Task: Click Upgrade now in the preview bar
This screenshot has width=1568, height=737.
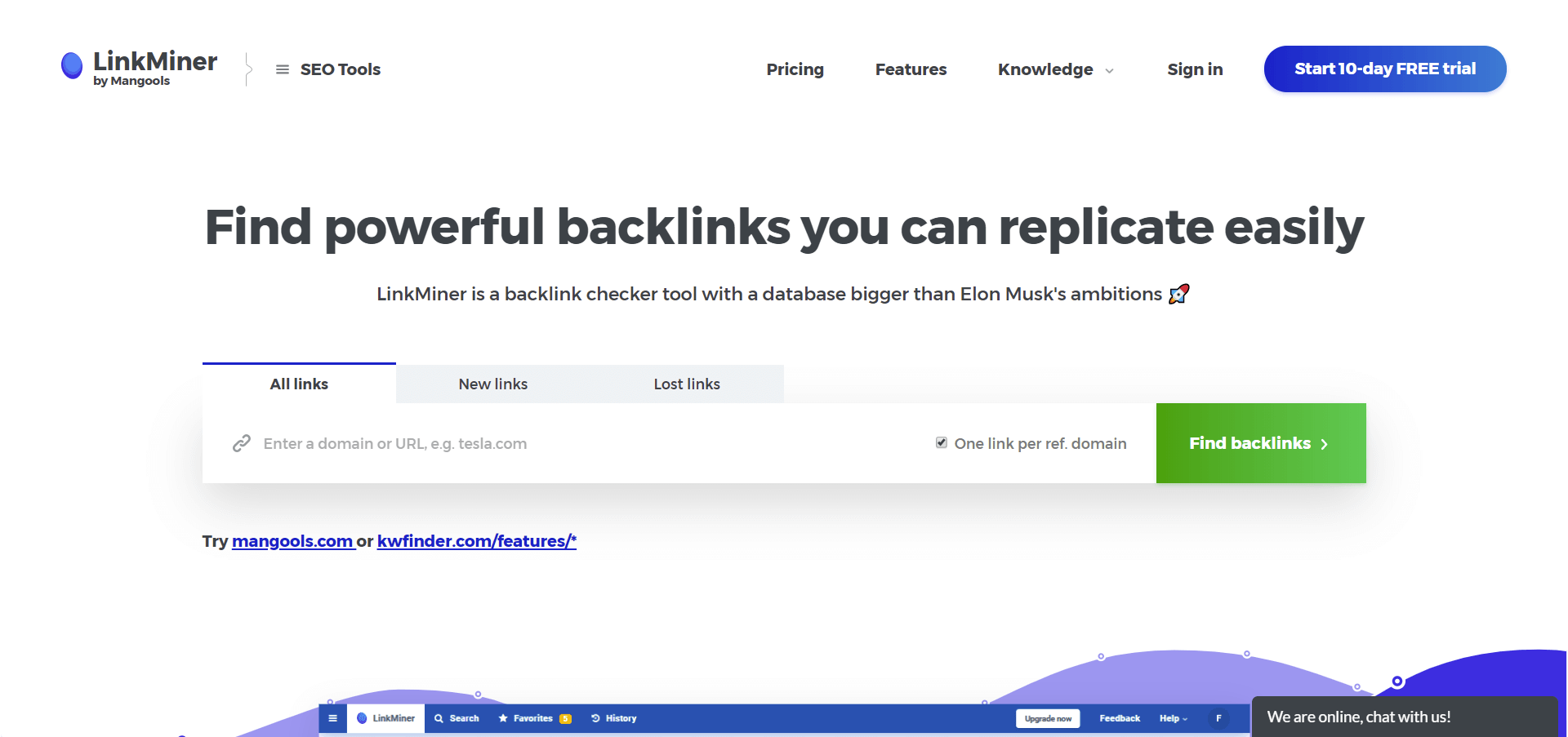Action: point(1048,718)
